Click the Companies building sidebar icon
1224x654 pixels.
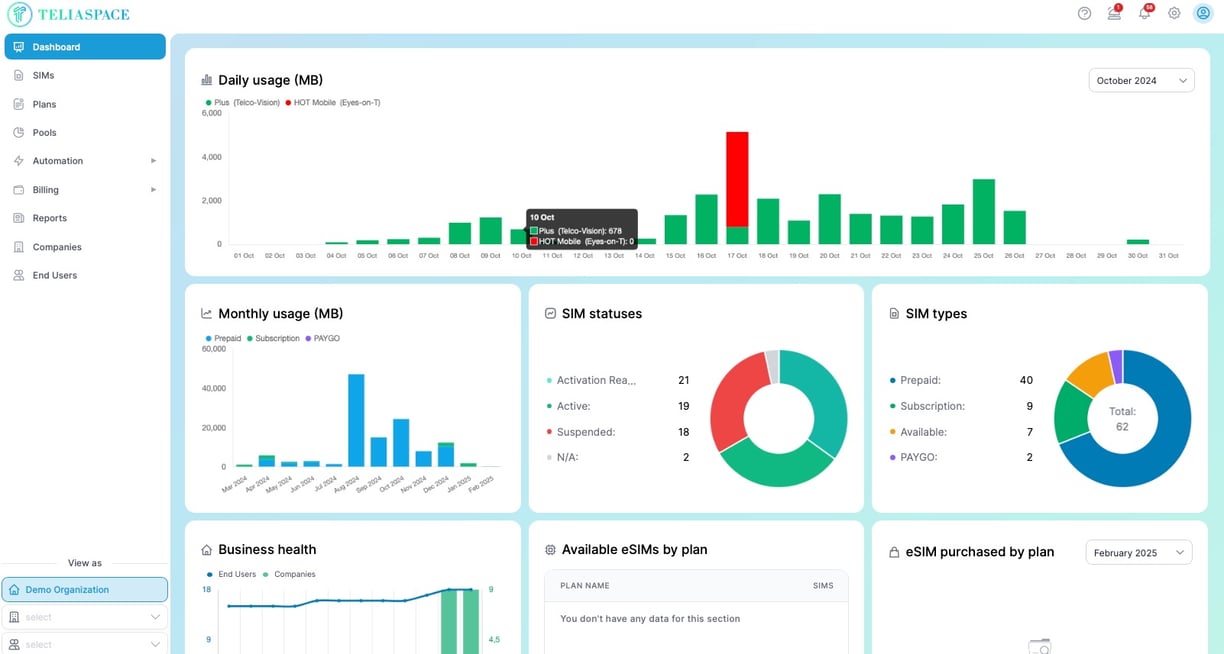click(x=19, y=247)
